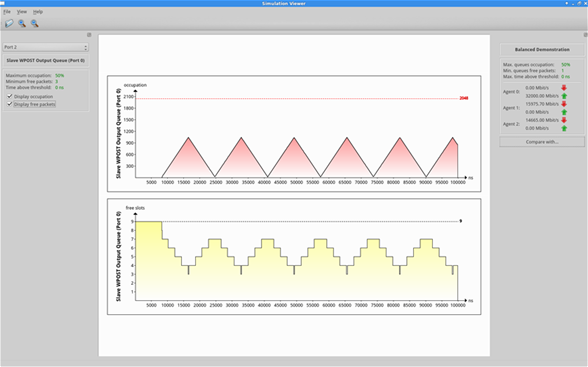
Task: Click Agent 0 red download arrow
Action: (x=564, y=88)
